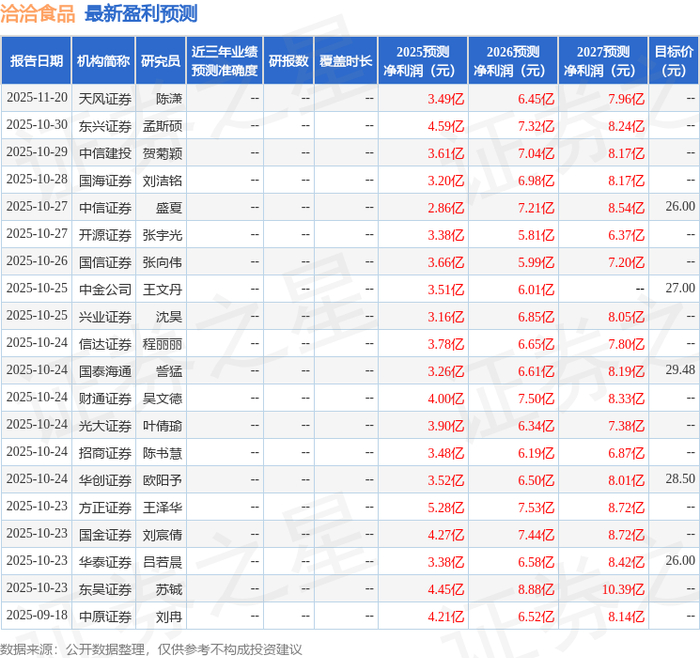Click target price 28.50
Viewport: 700px width, 658px height.
[x=680, y=479]
